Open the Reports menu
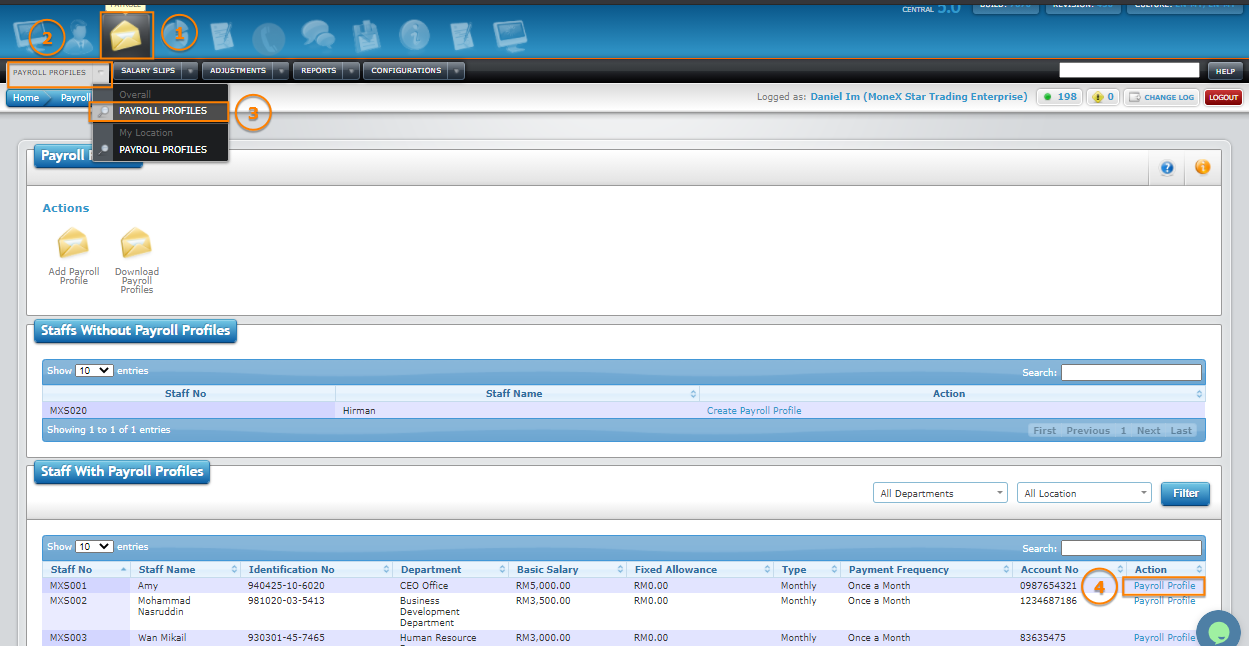Screen dimensions: 1249x646 coord(318,71)
